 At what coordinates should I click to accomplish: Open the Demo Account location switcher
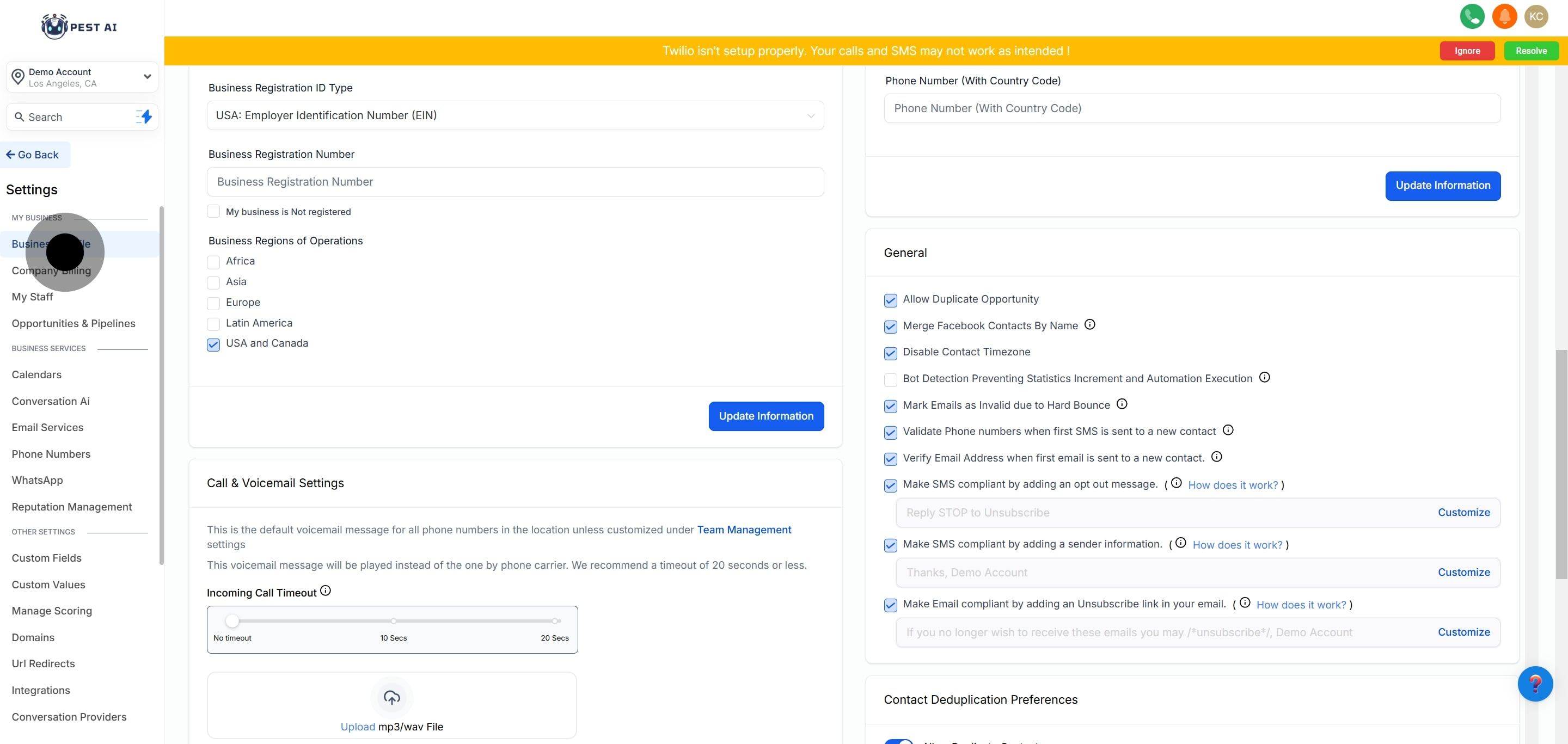82,77
